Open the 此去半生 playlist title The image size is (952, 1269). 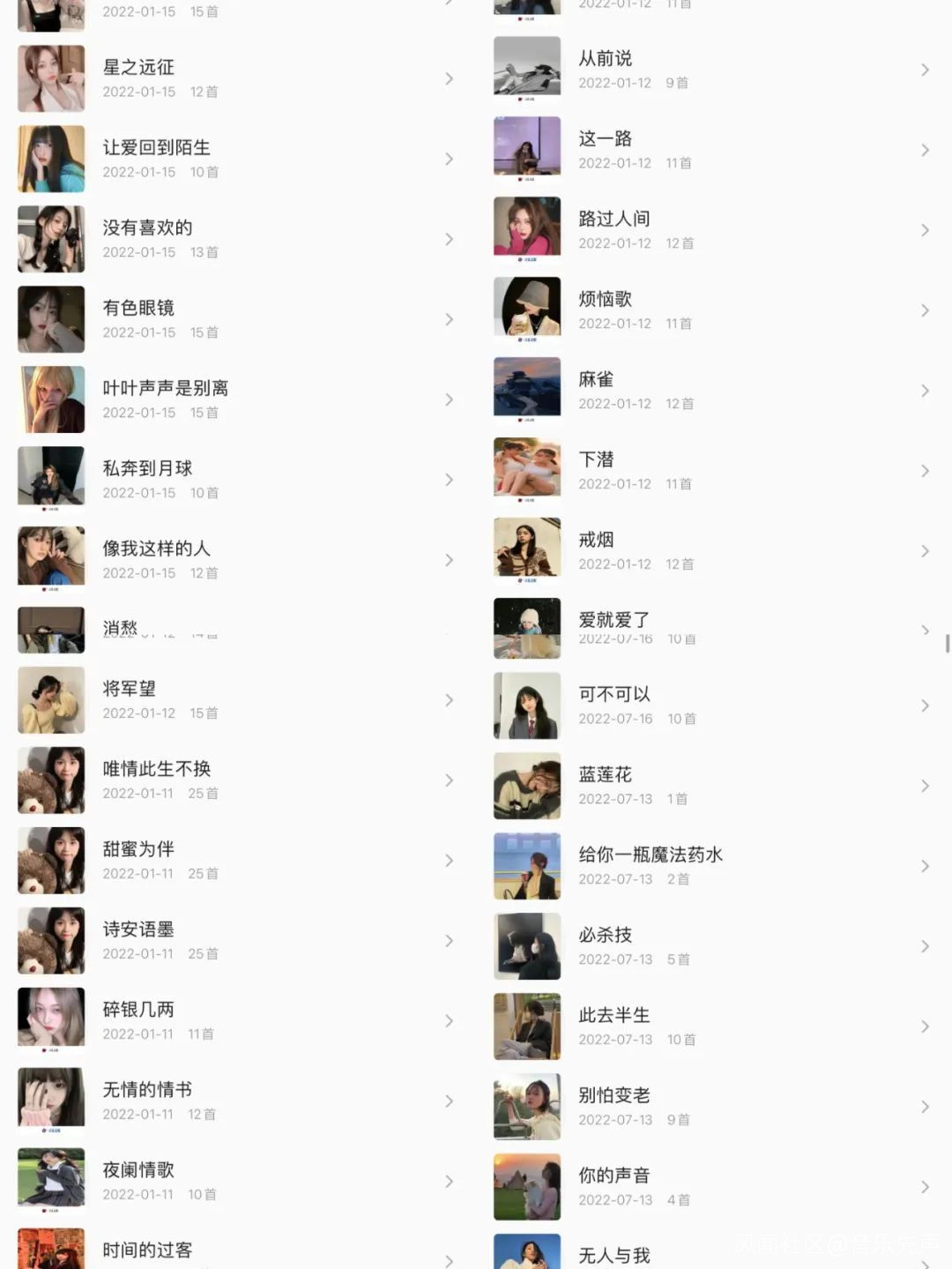coord(614,1015)
